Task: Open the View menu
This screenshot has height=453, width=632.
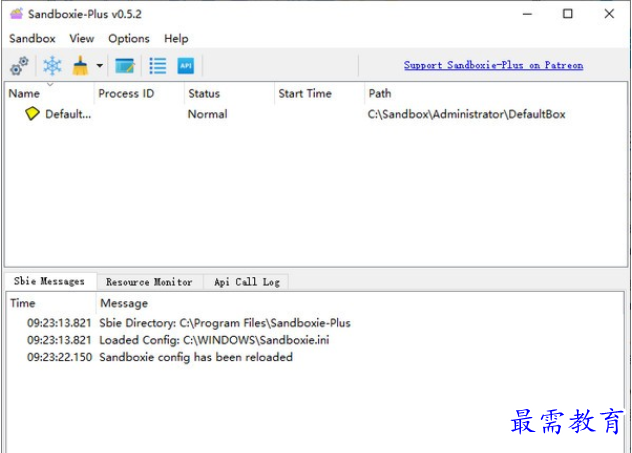Action: (x=82, y=39)
